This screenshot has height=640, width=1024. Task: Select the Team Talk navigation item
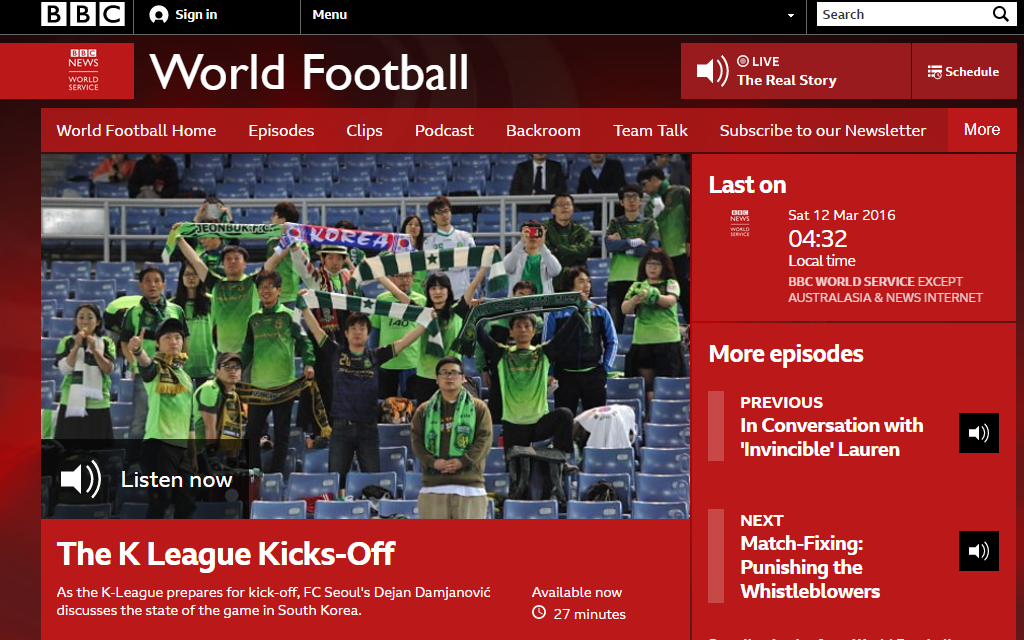(650, 131)
